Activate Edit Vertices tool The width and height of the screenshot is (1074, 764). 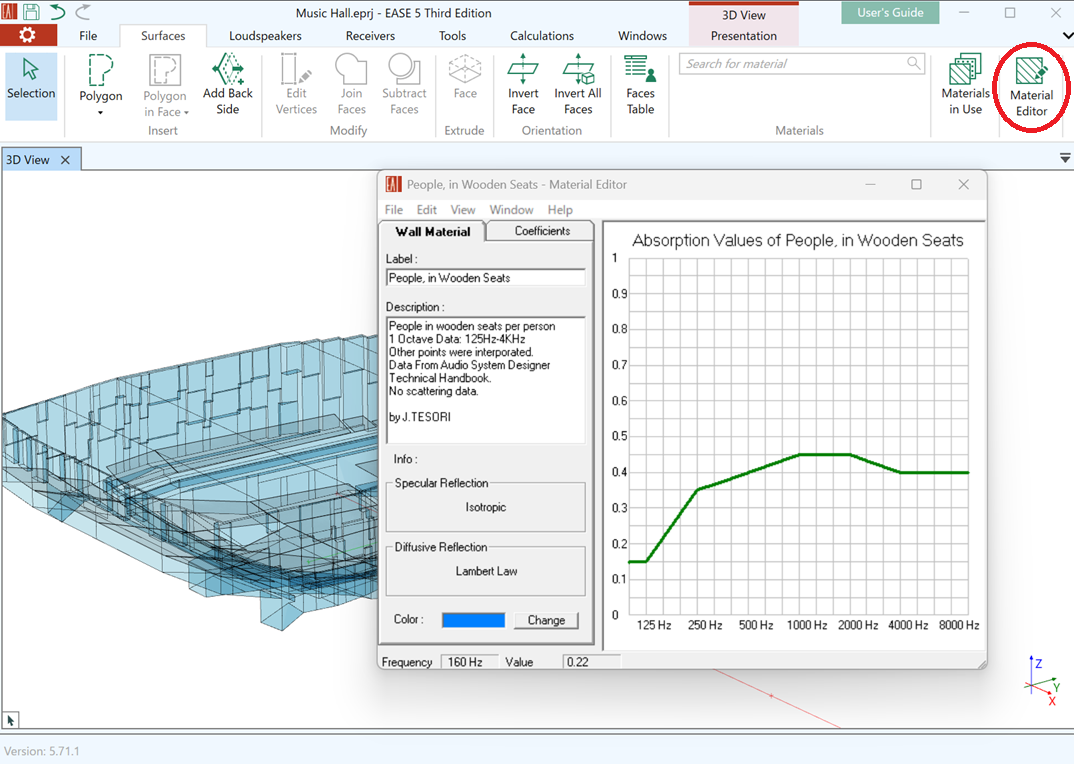coord(296,85)
